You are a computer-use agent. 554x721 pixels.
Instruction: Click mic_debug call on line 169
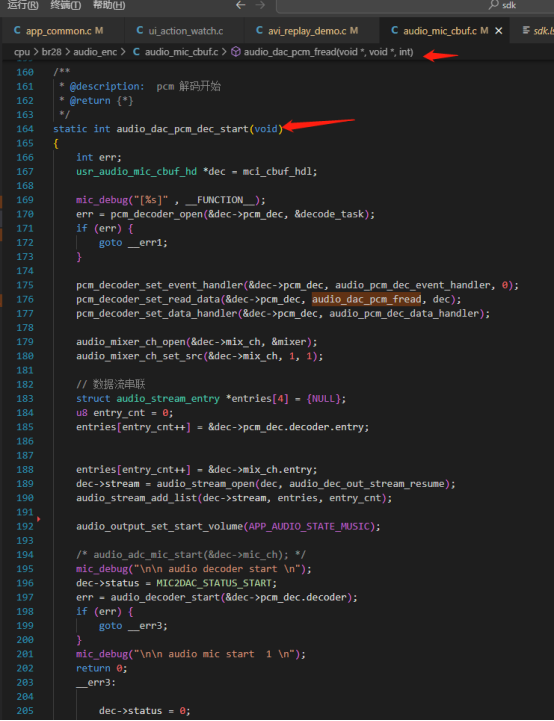(x=102, y=200)
